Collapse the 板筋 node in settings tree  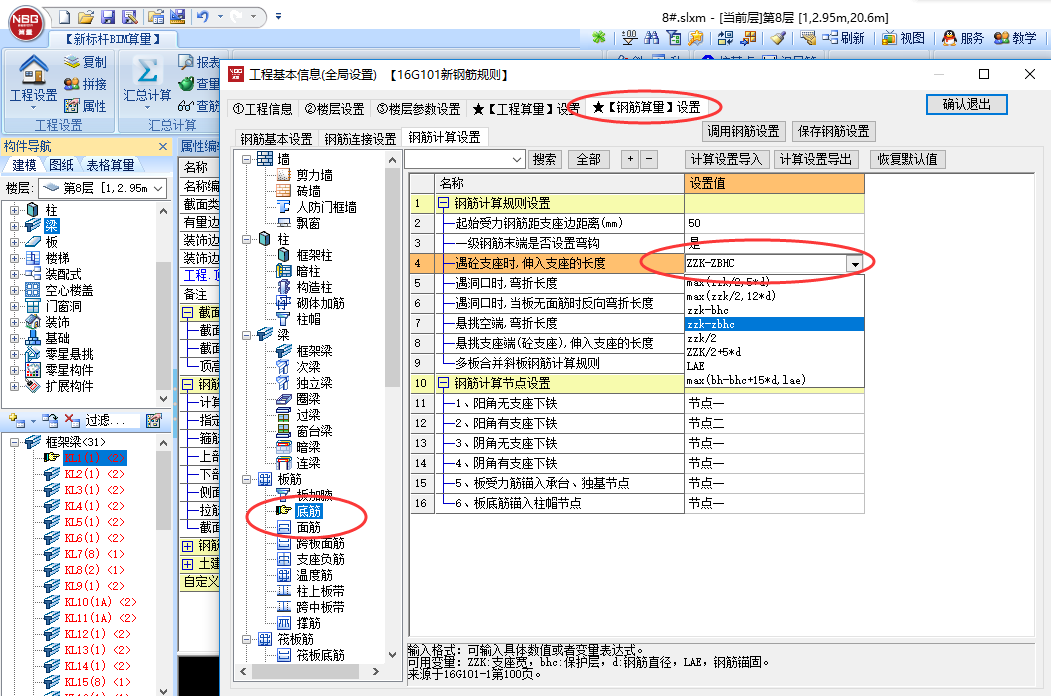(x=247, y=479)
